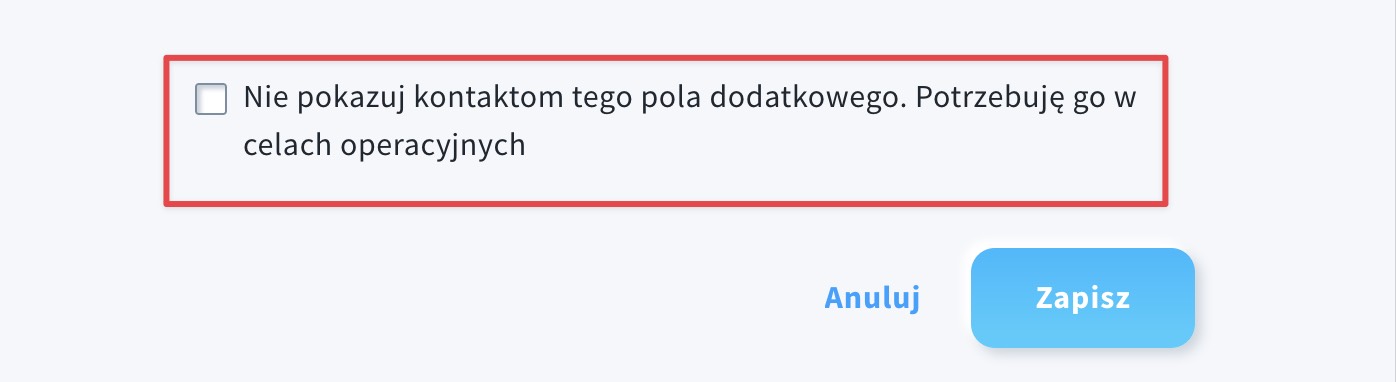
Task: Hit the gradient blue save button
Action: pyautogui.click(x=1083, y=298)
